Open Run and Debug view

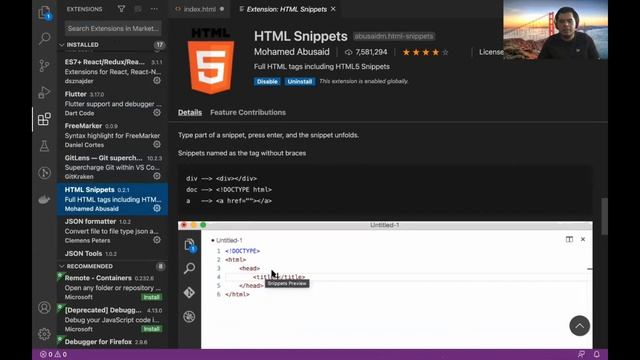44,92
